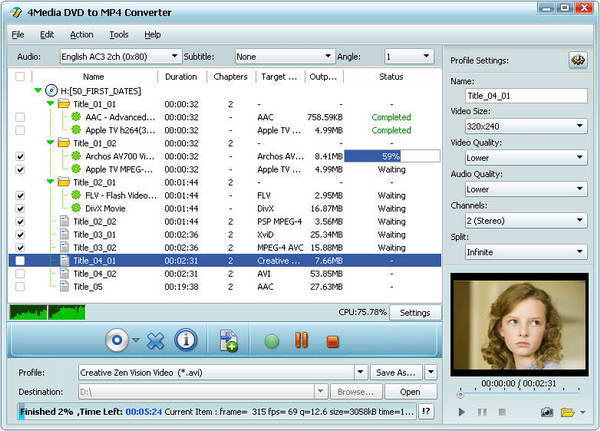
Task: Check the AAC - Advanced row checkbox
Action: (20, 117)
